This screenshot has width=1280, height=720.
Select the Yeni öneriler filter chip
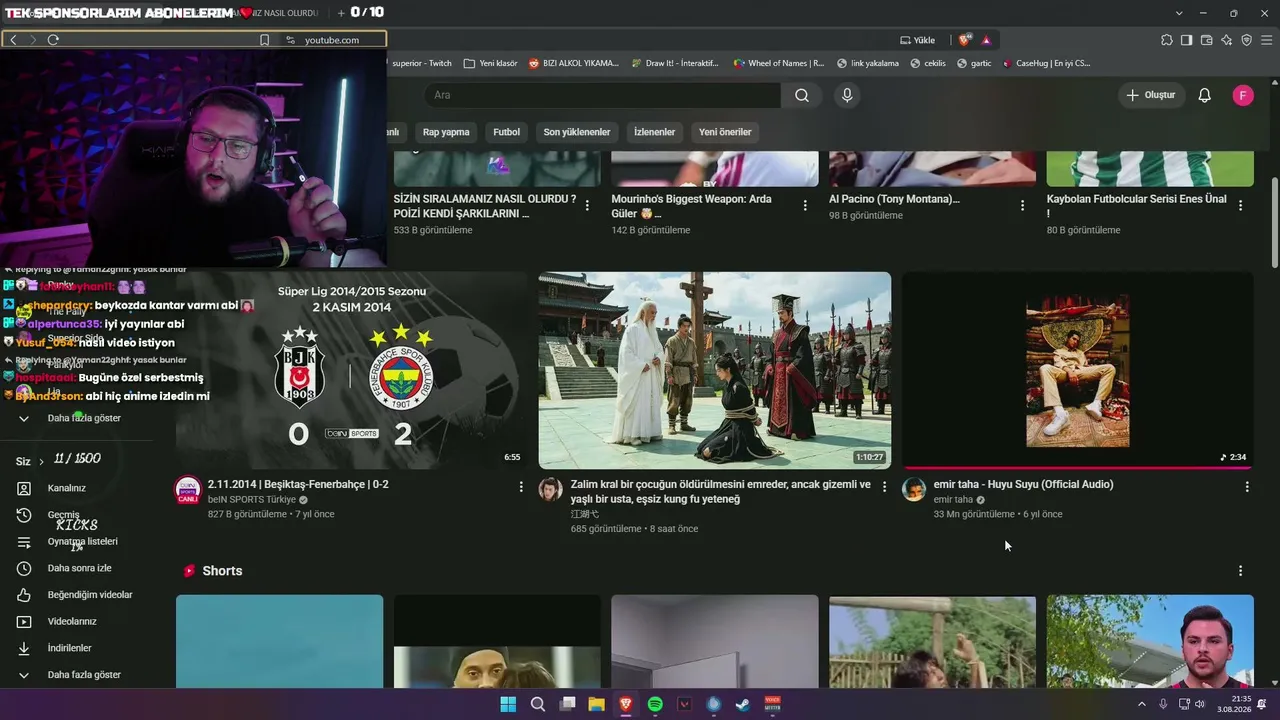(x=725, y=132)
